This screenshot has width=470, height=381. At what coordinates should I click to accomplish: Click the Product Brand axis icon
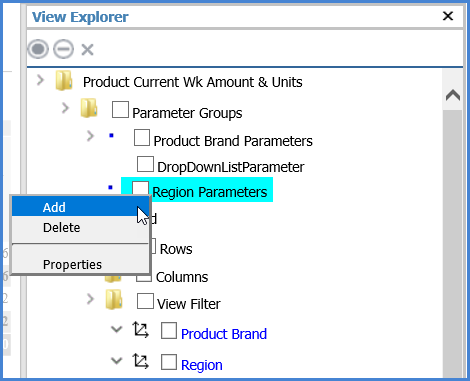(x=141, y=330)
